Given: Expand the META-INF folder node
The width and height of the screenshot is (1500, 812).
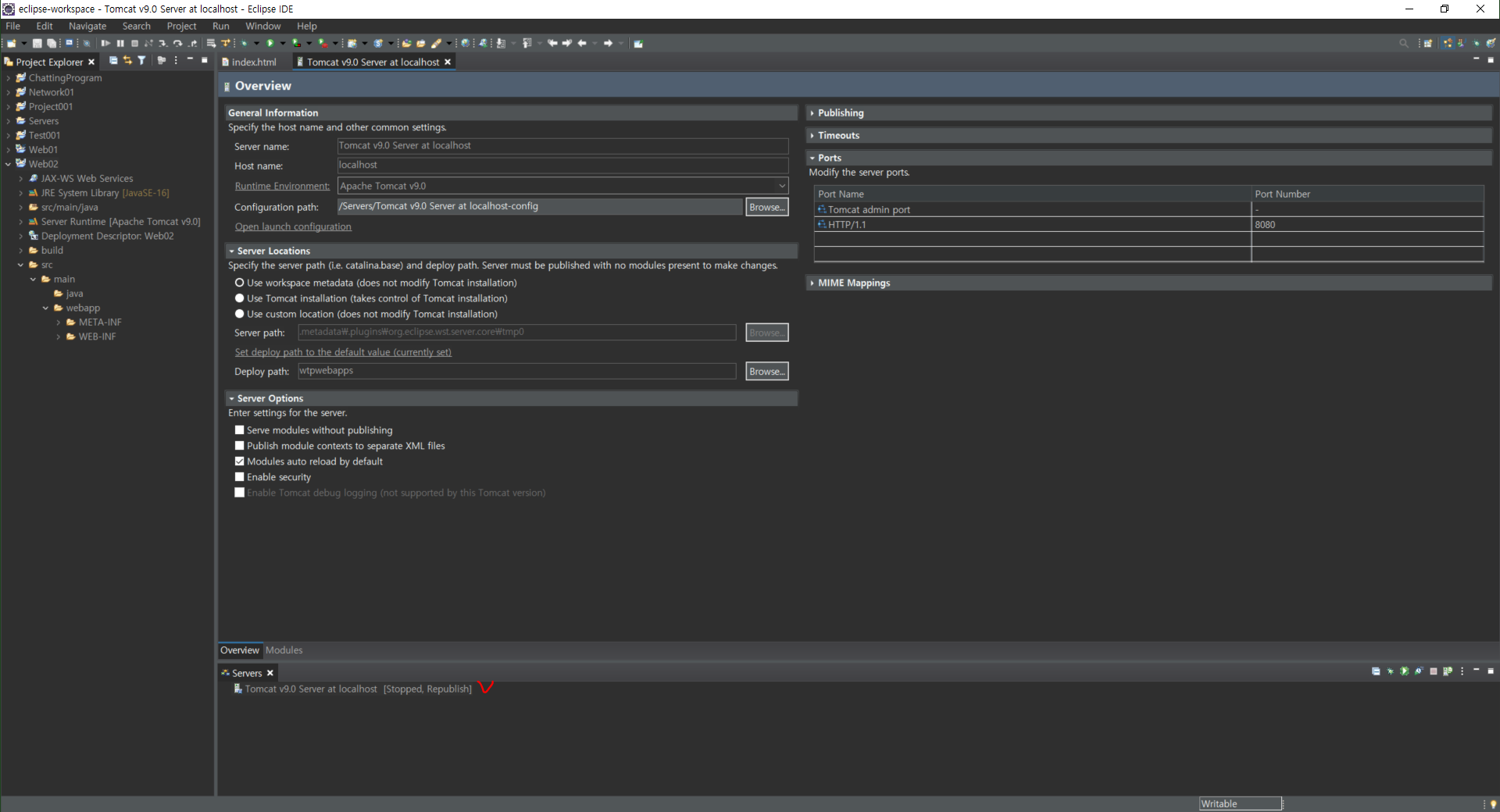Looking at the screenshot, I should click(x=59, y=322).
